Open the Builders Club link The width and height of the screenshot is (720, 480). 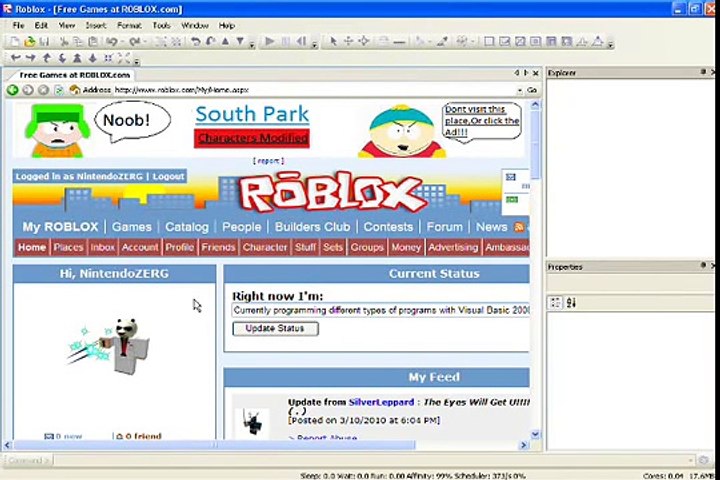coord(312,227)
